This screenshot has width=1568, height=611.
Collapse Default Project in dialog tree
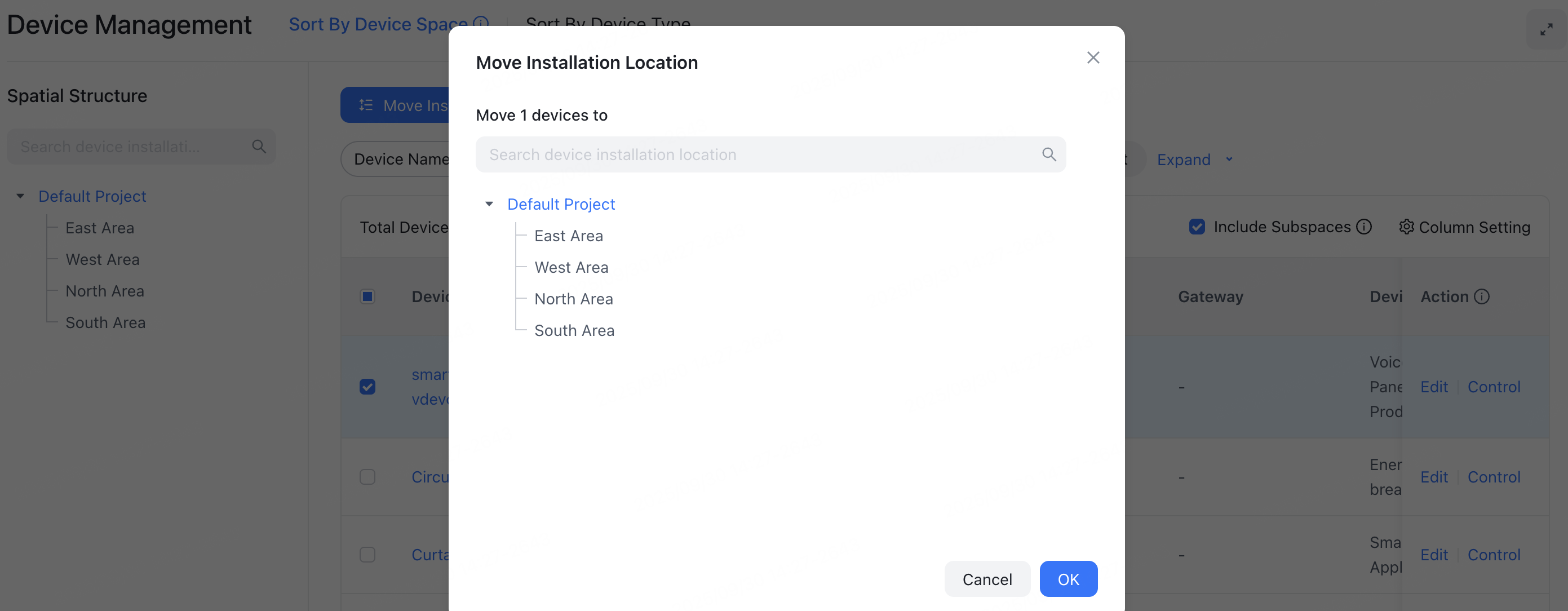(489, 205)
